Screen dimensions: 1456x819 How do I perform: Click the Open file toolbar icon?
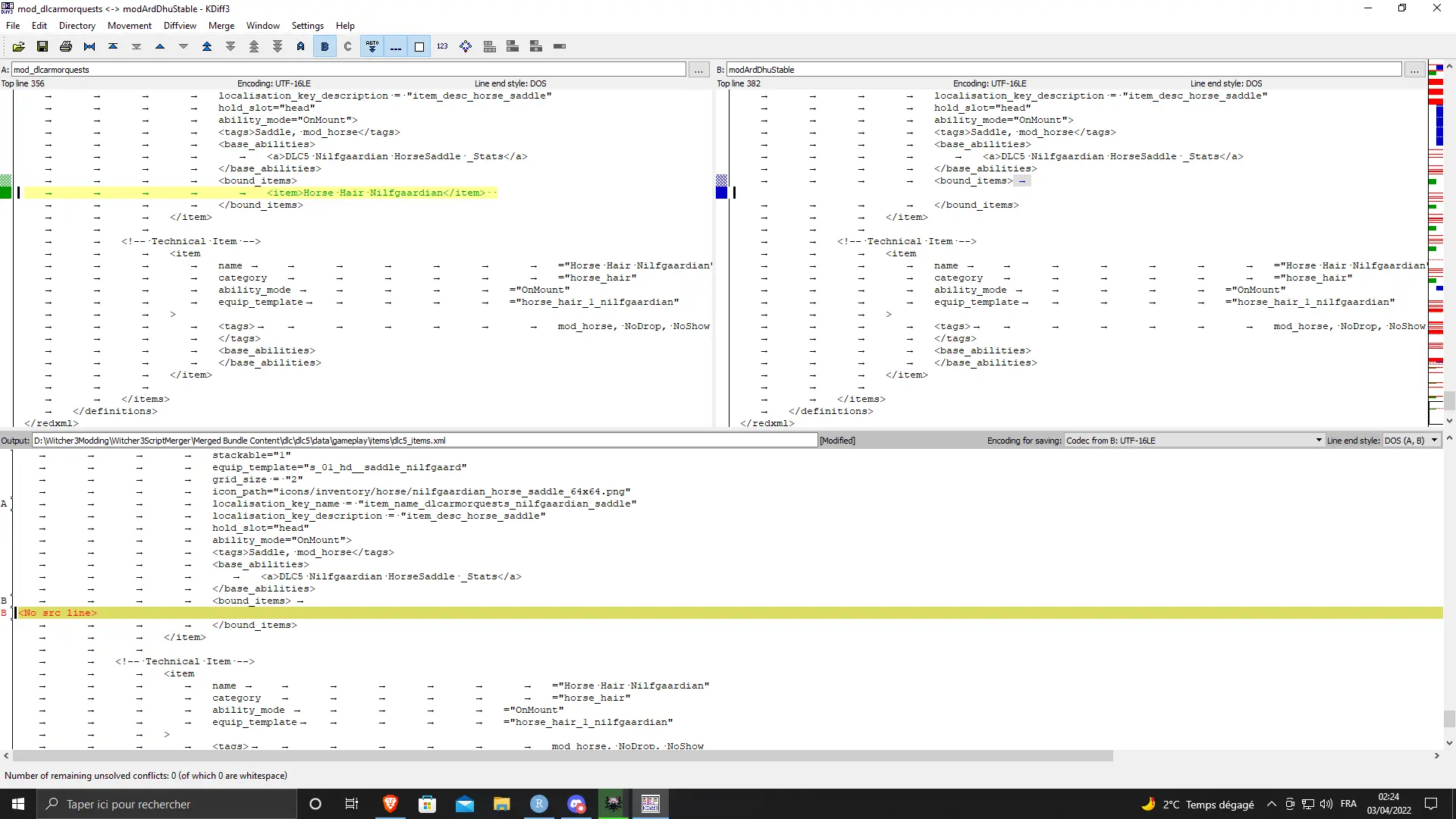(x=19, y=46)
